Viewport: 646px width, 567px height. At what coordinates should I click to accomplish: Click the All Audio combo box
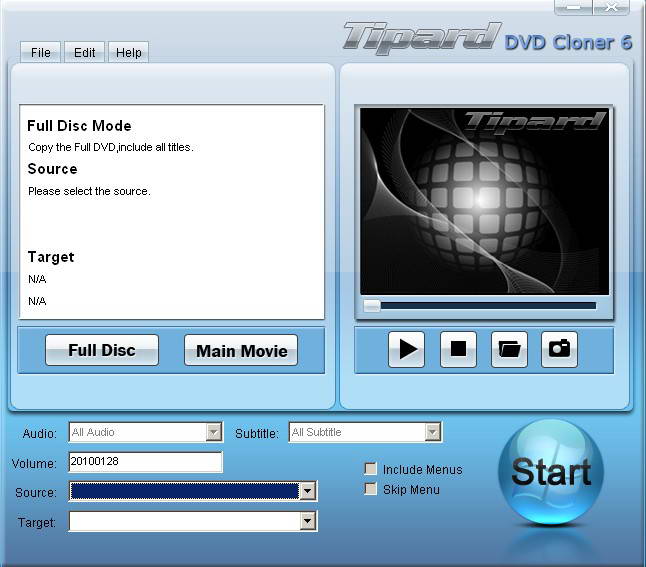click(x=146, y=432)
